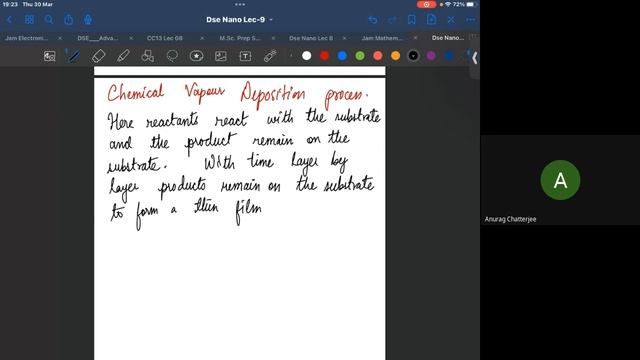Collapse the side panel with chevron handle

click(474, 58)
